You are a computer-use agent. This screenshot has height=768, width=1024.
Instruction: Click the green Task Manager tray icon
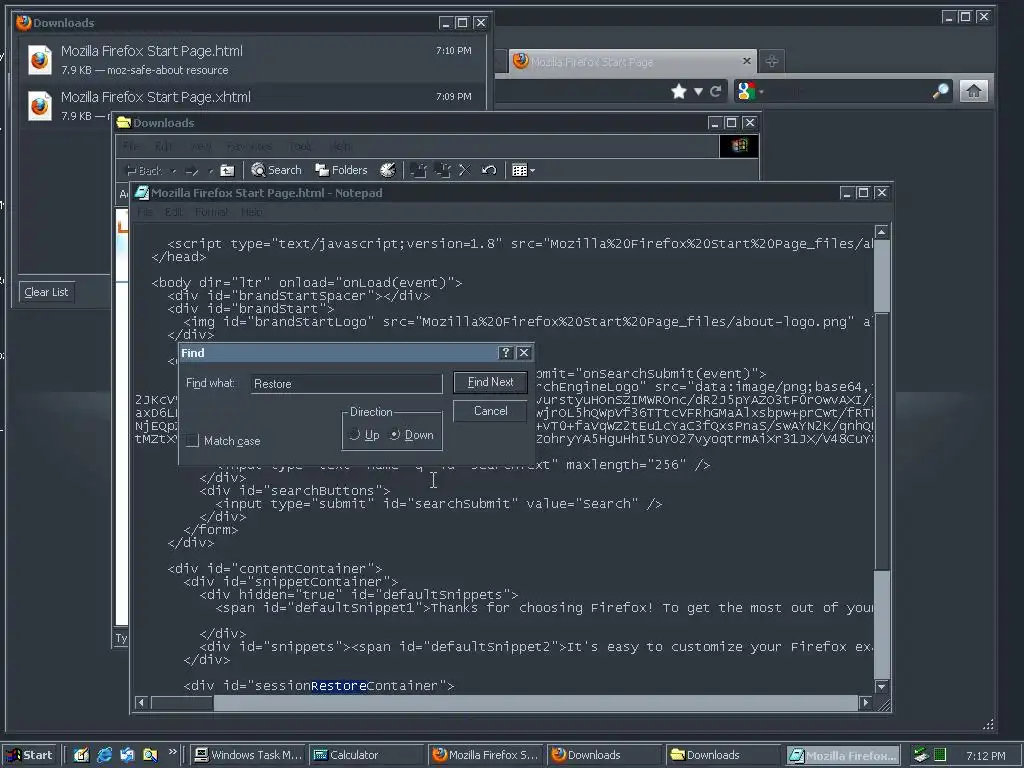click(x=940, y=755)
